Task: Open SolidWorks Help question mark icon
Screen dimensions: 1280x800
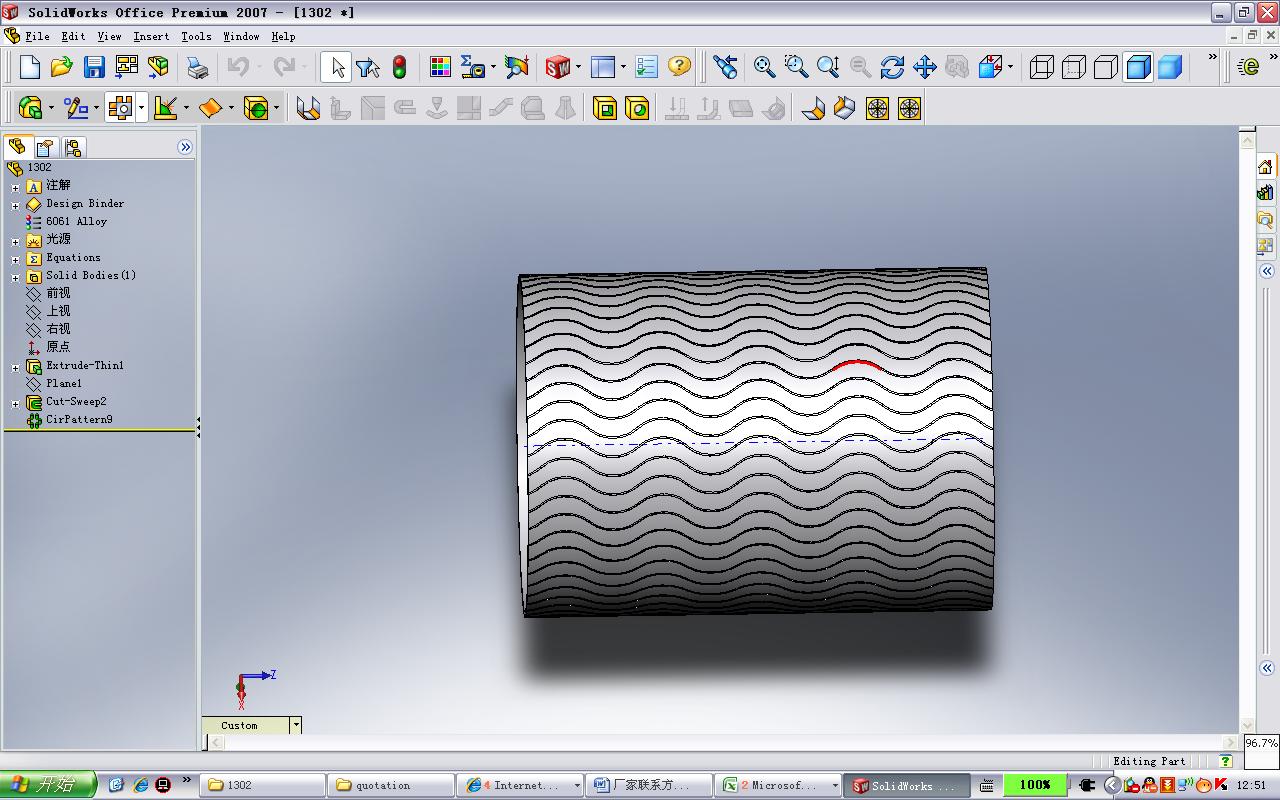Action: (679, 67)
